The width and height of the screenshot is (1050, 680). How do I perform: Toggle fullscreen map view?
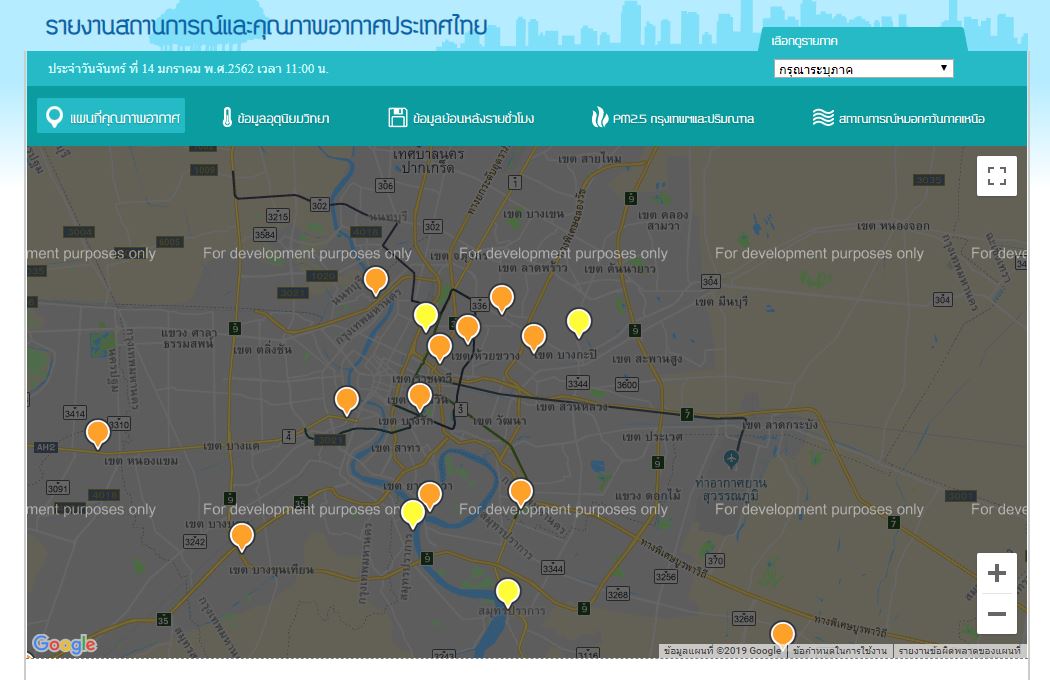pyautogui.click(x=996, y=176)
